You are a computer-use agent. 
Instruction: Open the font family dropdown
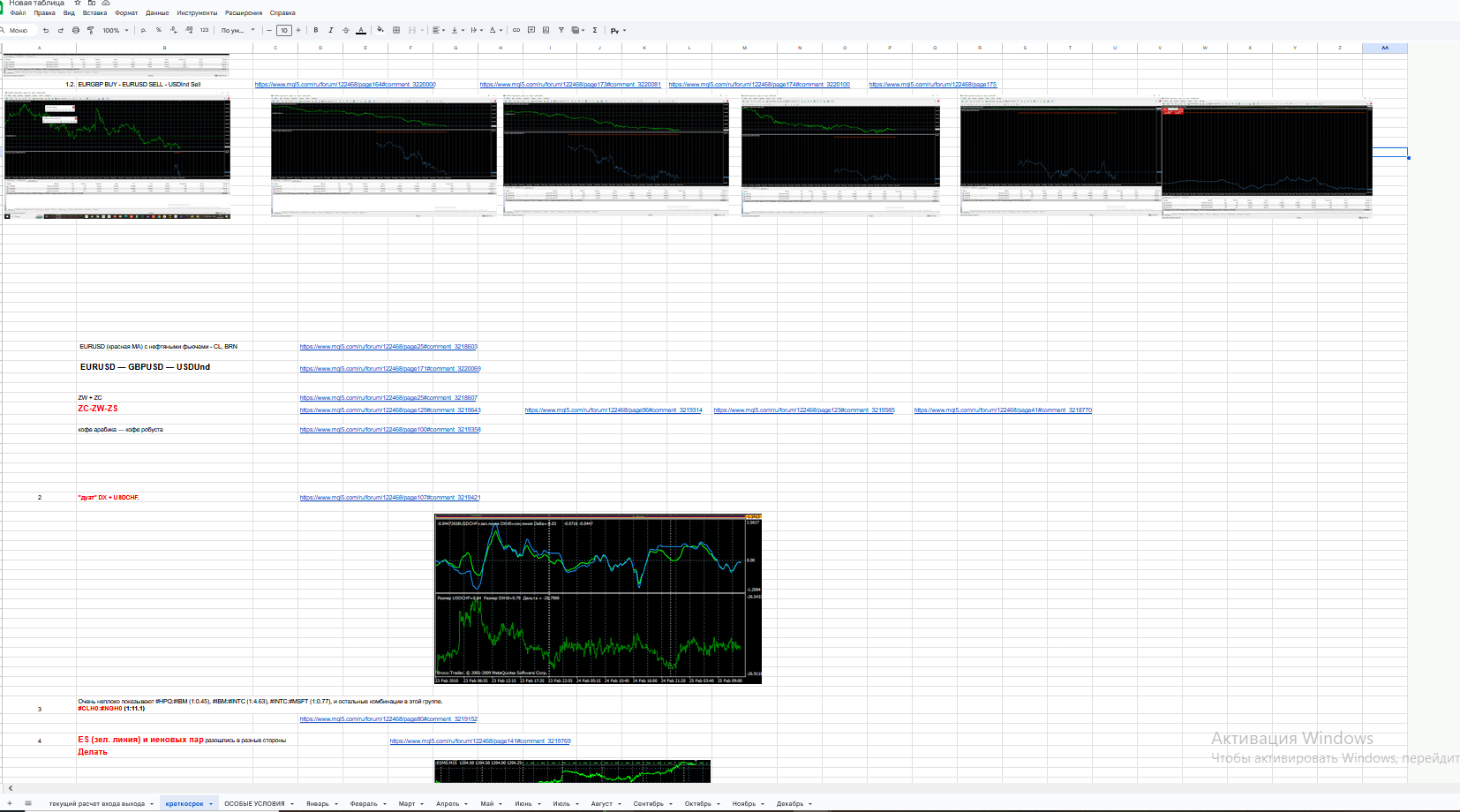[x=238, y=30]
